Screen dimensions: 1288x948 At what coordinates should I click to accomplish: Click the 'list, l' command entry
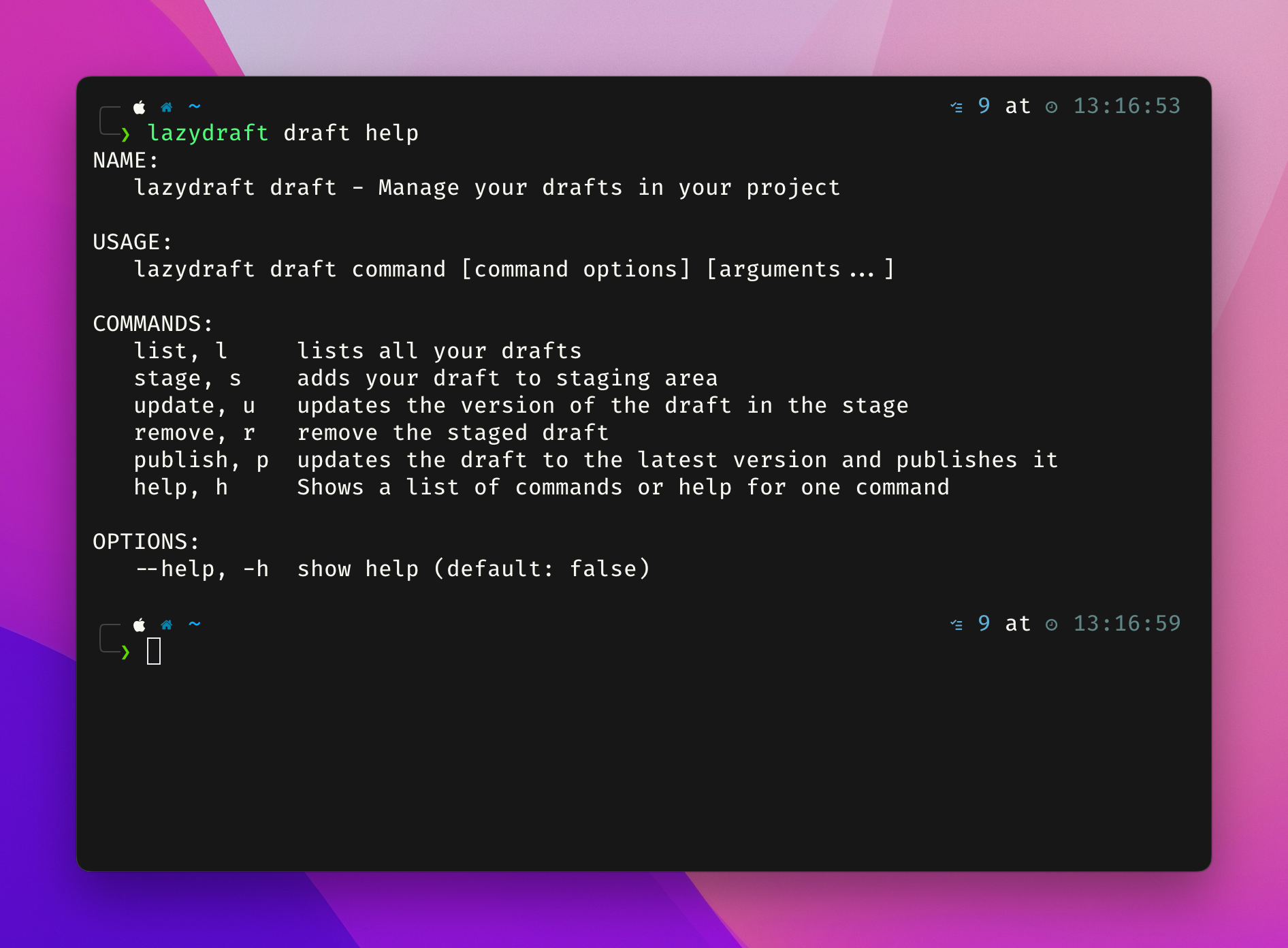(180, 351)
